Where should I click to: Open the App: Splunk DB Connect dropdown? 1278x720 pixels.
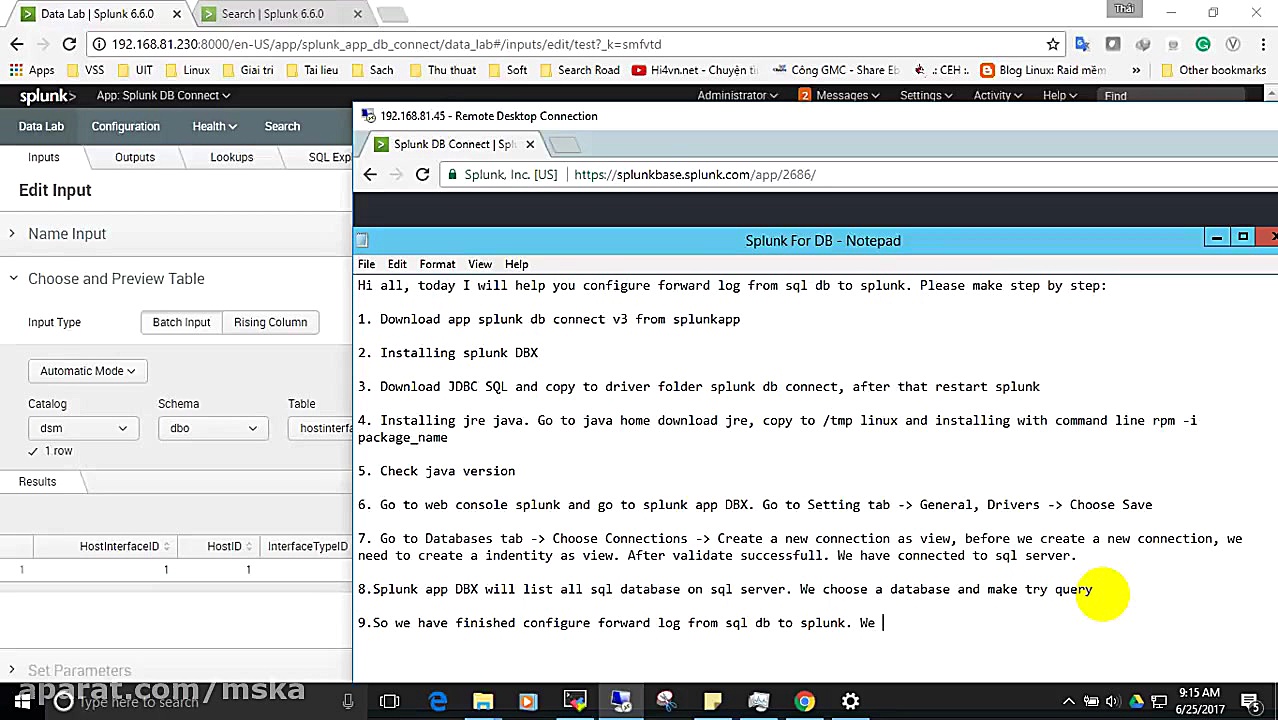click(163, 95)
